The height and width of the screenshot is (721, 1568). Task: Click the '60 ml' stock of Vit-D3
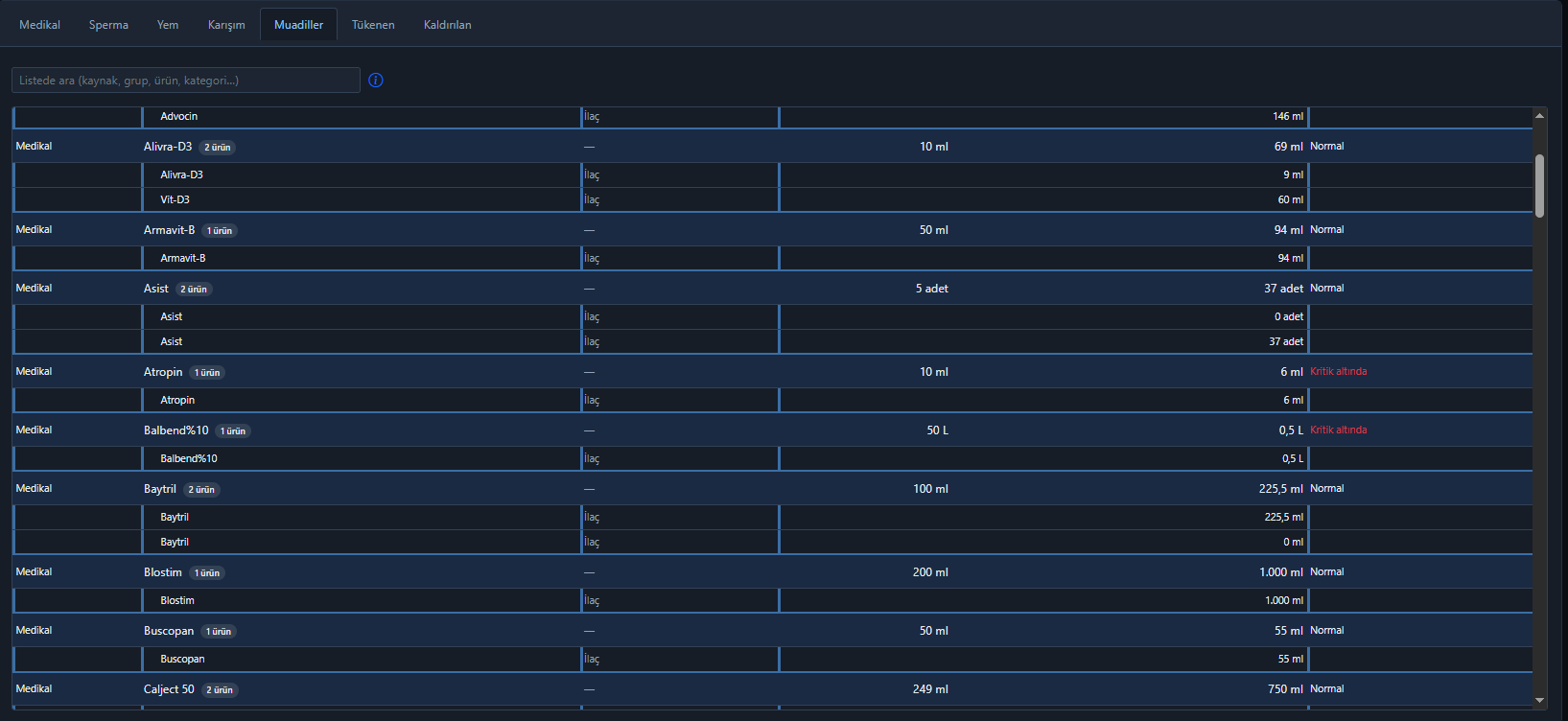(x=1291, y=200)
